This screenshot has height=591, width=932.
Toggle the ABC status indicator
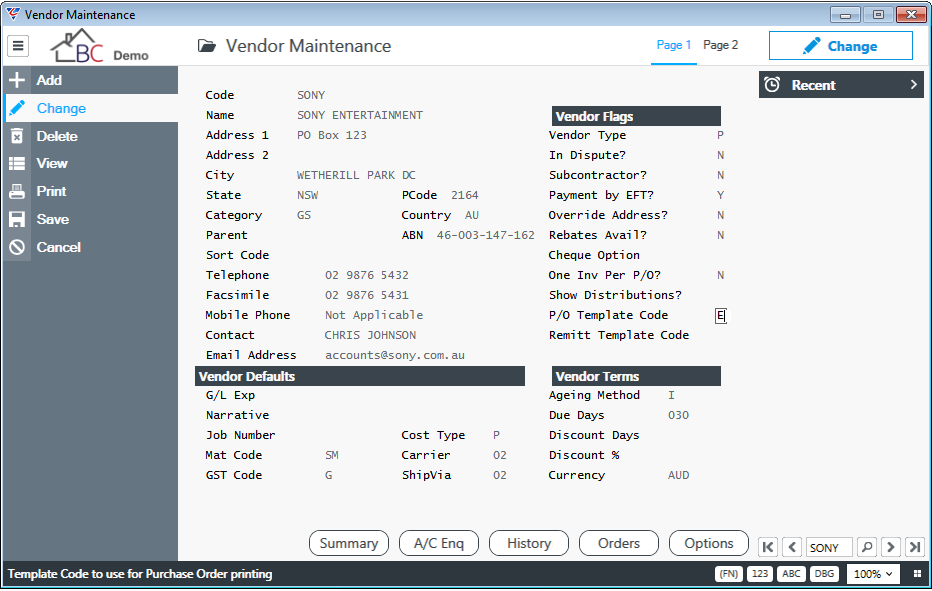click(x=791, y=574)
